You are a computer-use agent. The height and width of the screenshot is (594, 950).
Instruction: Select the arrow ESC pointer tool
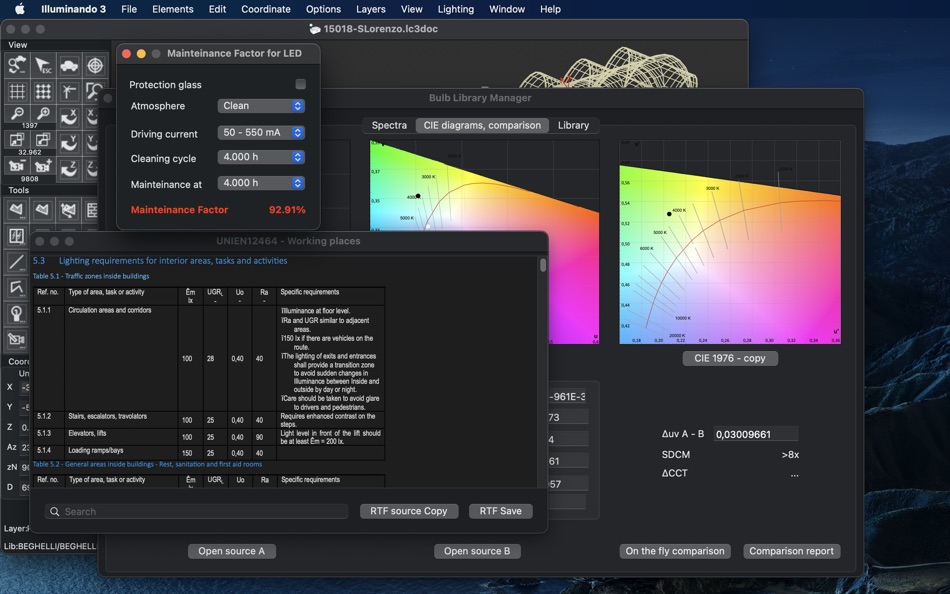coord(43,65)
